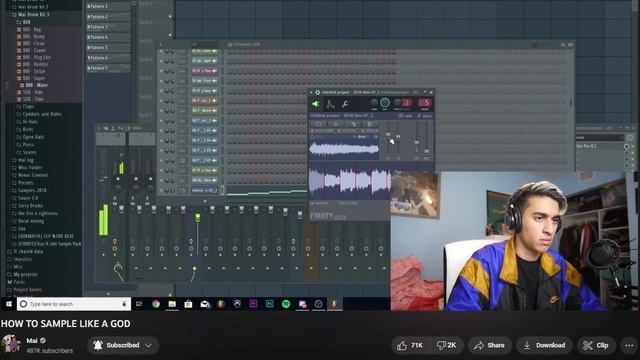This screenshot has height=360, width=640.
Task: Click the bottom audio channel name button
Action: pyautogui.click(x=204, y=190)
